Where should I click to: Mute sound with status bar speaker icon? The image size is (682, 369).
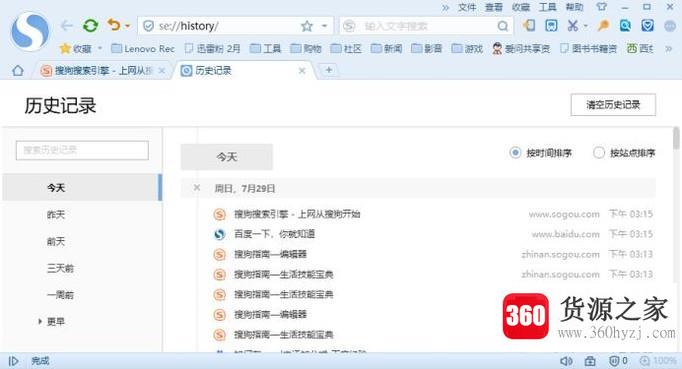click(566, 361)
